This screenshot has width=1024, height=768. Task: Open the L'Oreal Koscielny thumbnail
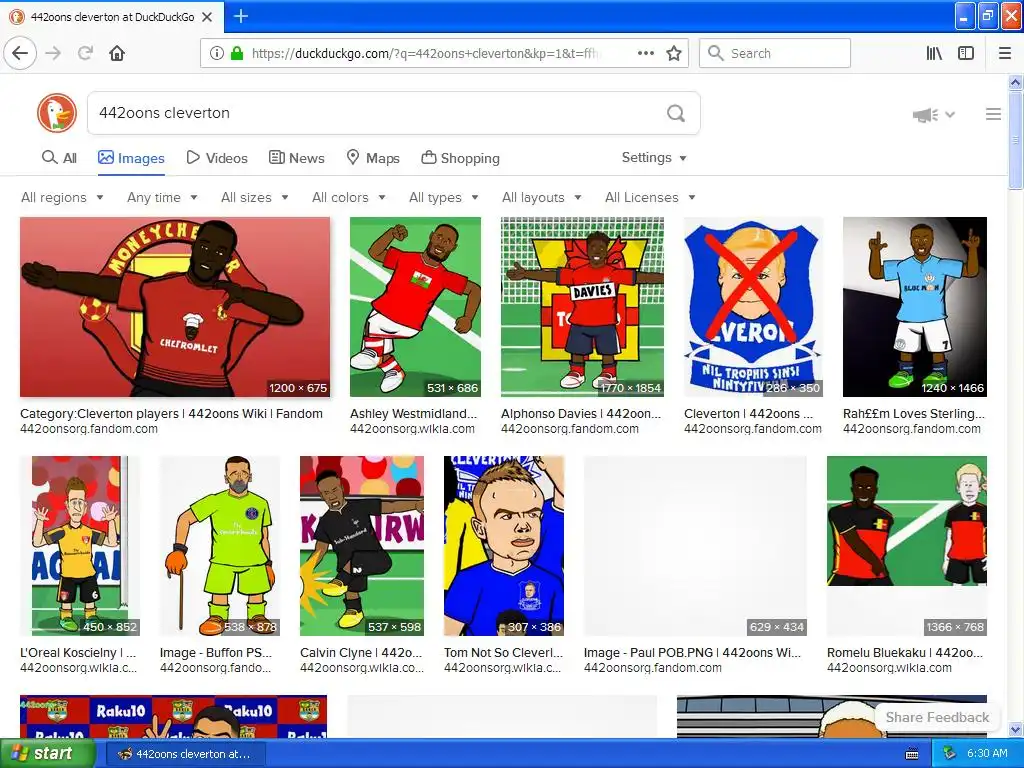point(80,546)
